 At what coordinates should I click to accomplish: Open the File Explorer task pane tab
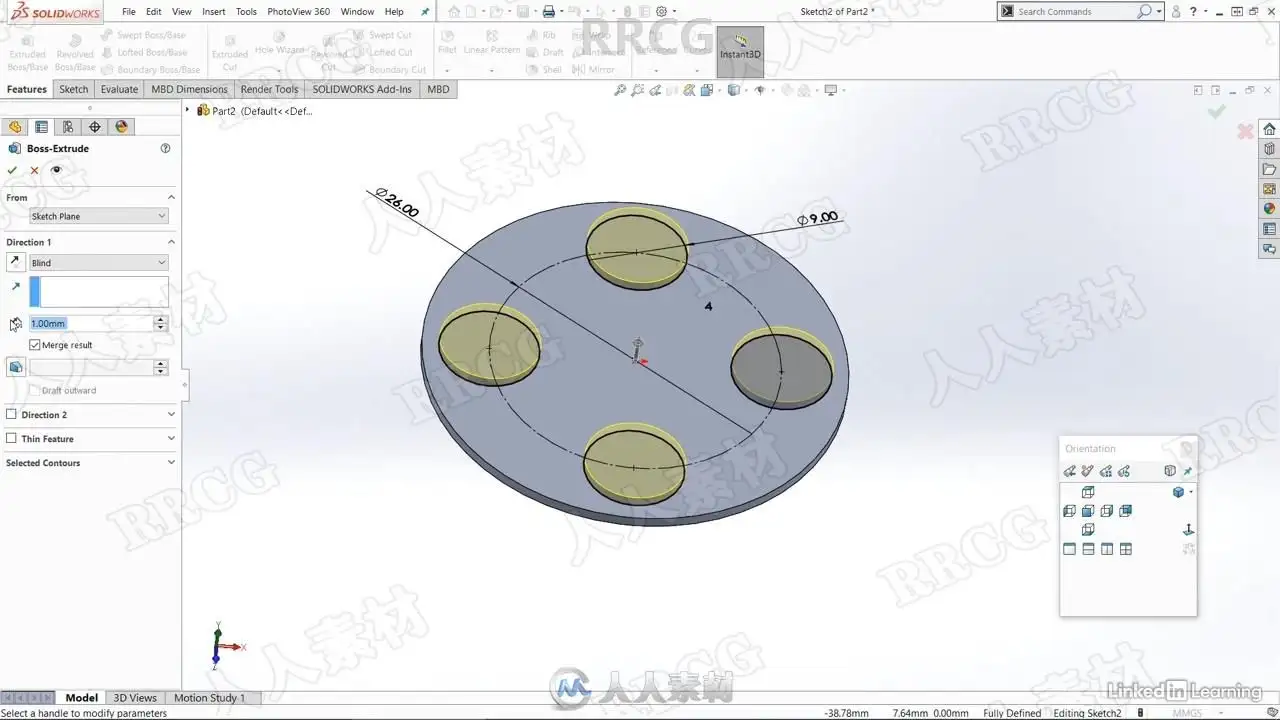point(1269,169)
